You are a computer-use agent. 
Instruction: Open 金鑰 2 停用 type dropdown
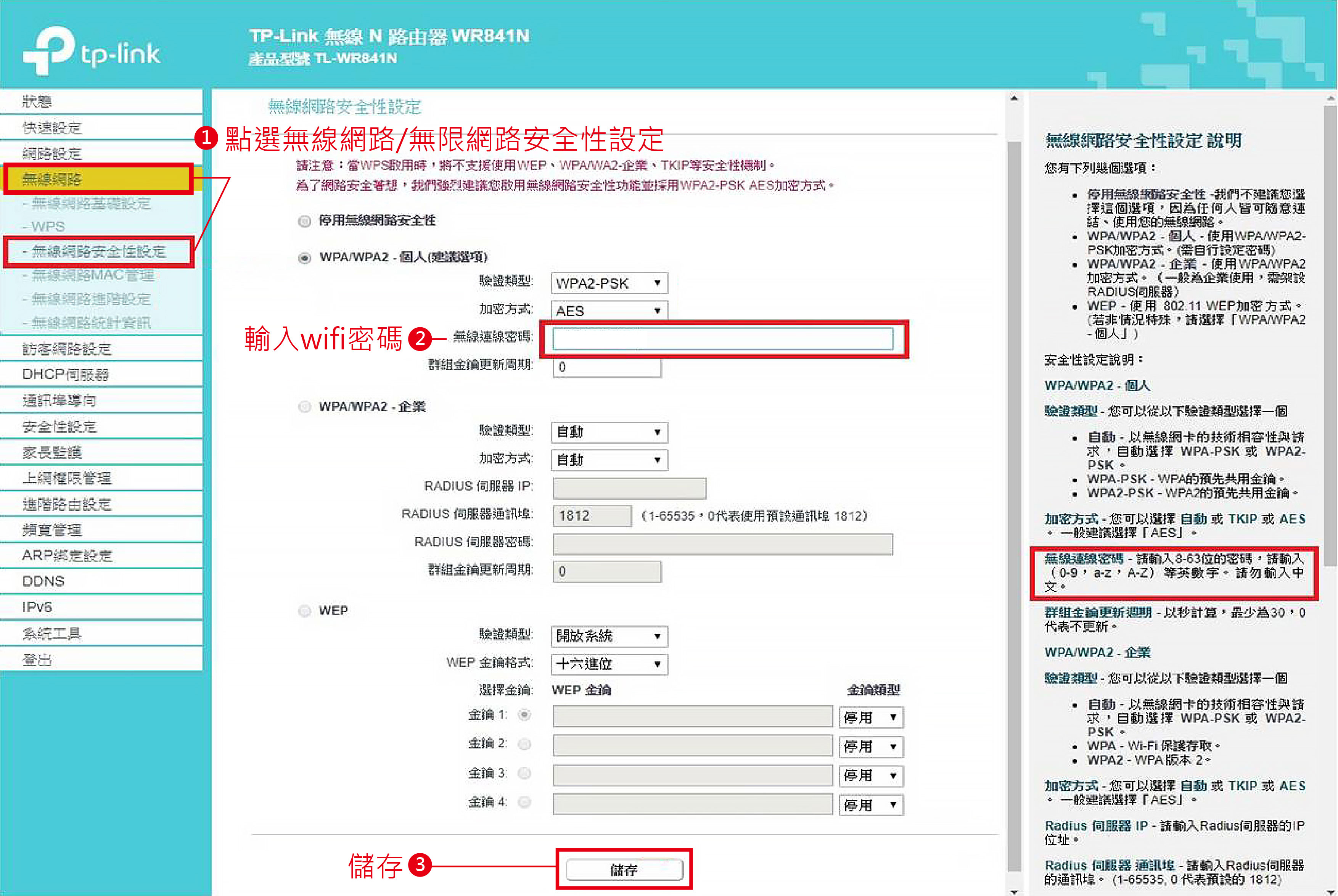click(871, 747)
